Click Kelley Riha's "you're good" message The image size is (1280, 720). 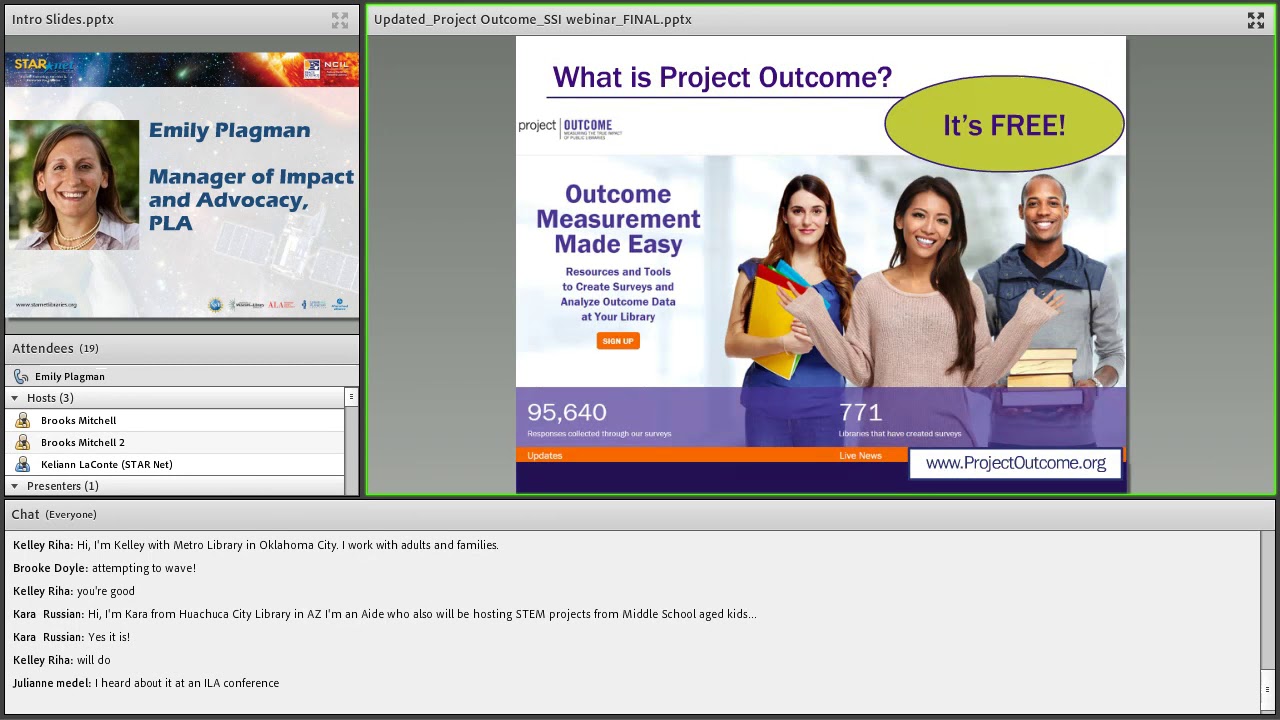pyautogui.click(x=74, y=591)
